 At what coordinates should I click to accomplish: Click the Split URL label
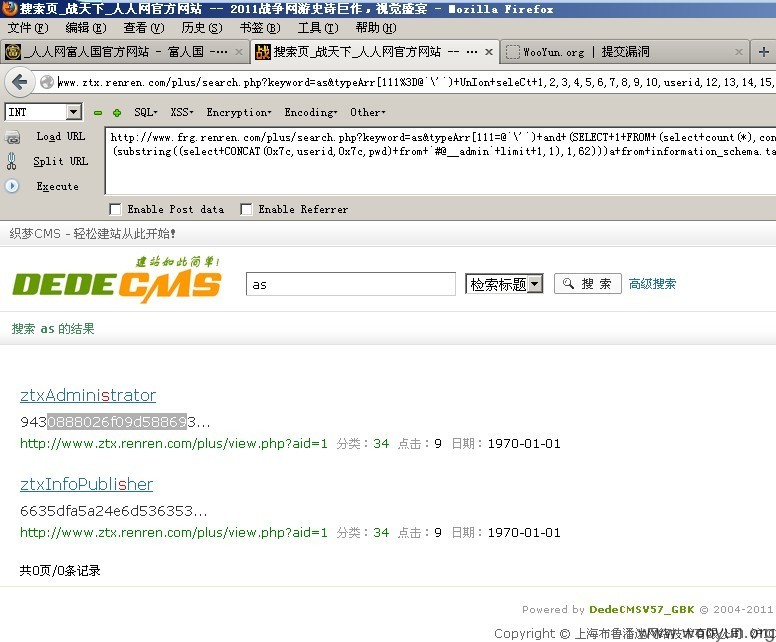[60, 161]
